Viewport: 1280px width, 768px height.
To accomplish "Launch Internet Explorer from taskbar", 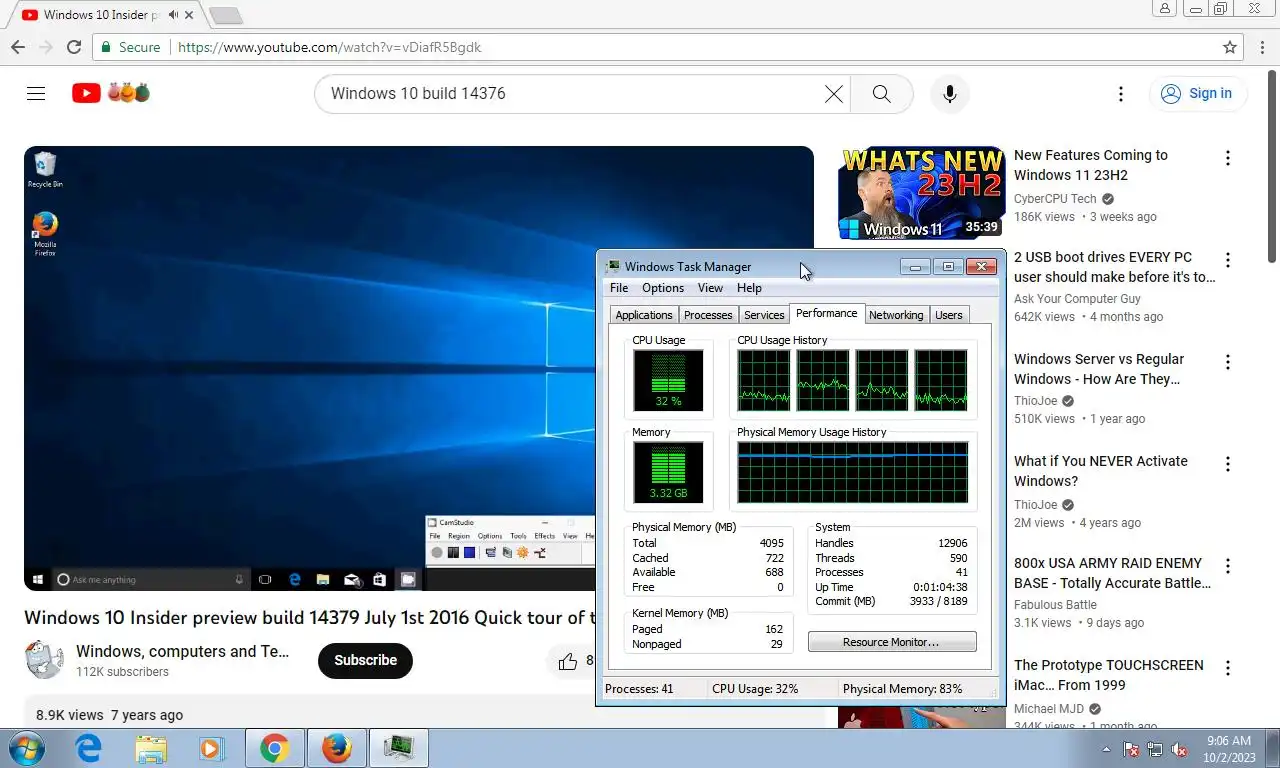I will tap(89, 748).
